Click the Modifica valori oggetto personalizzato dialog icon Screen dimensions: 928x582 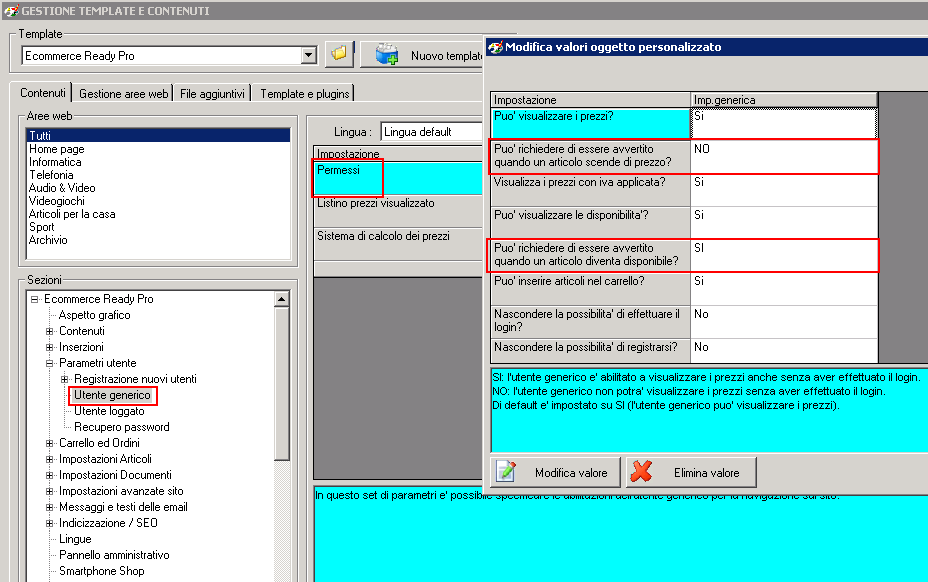tap(496, 47)
